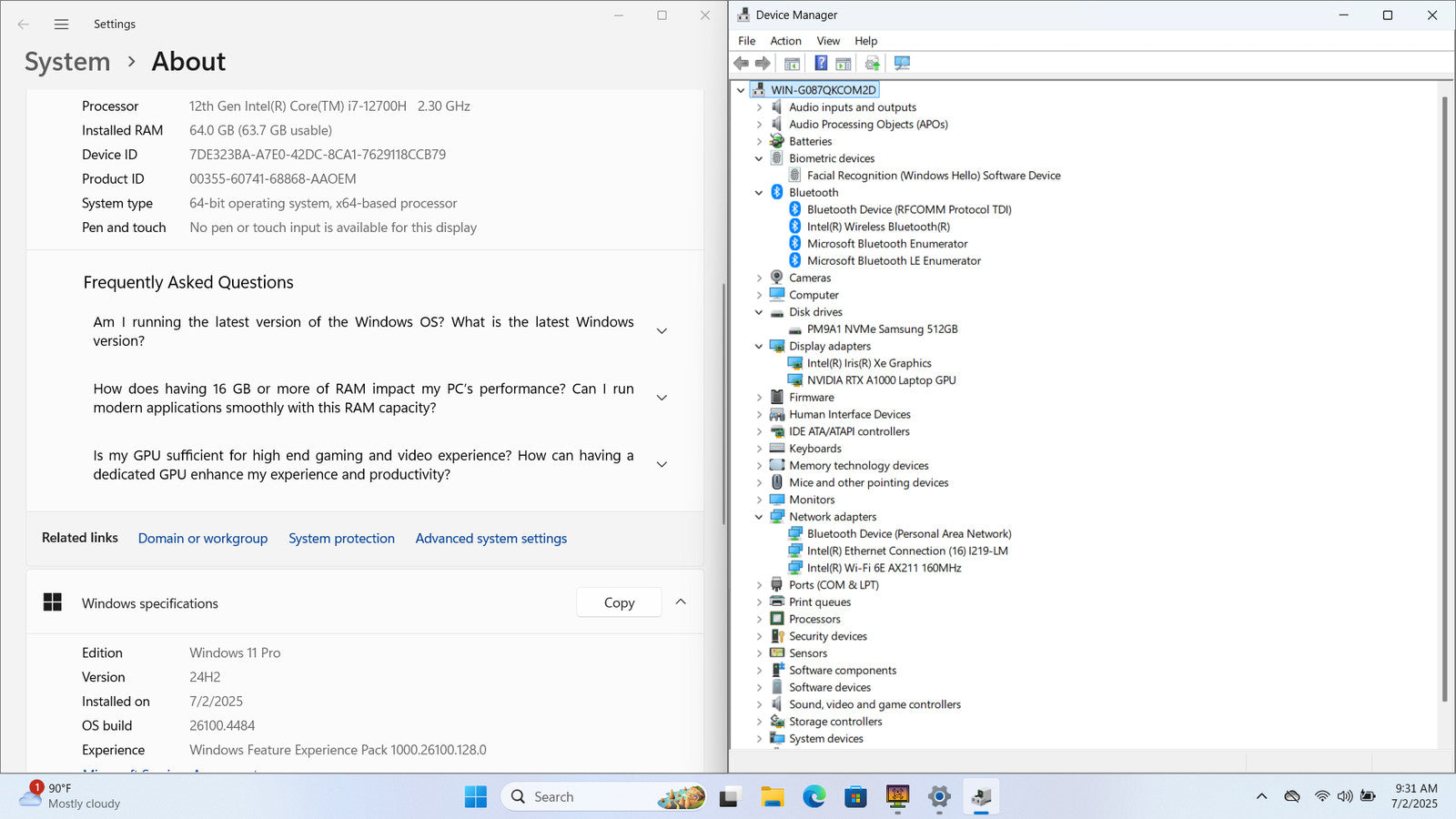
Task: Click NVIDIA RTX A1000 Laptop GPU icon
Action: pyautogui.click(x=795, y=380)
